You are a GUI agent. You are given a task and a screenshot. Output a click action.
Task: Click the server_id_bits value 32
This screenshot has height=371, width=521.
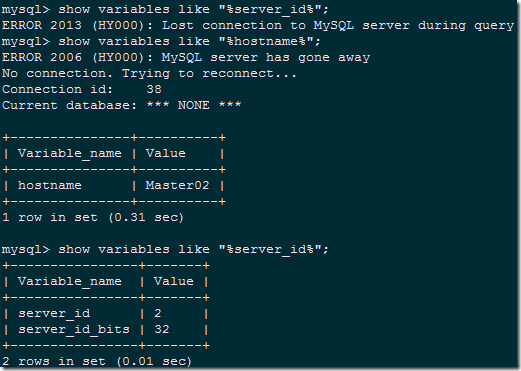(162, 329)
